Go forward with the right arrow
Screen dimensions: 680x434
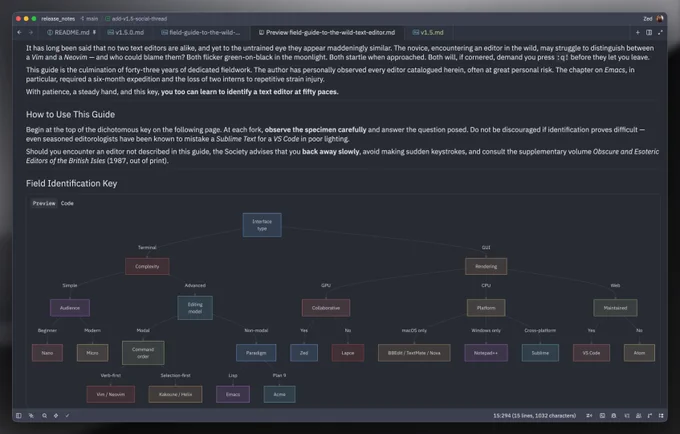[31, 33]
